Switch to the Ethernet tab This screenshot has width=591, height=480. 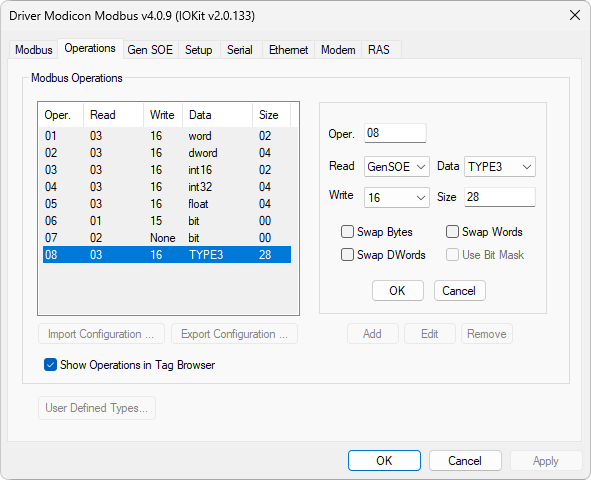[288, 50]
